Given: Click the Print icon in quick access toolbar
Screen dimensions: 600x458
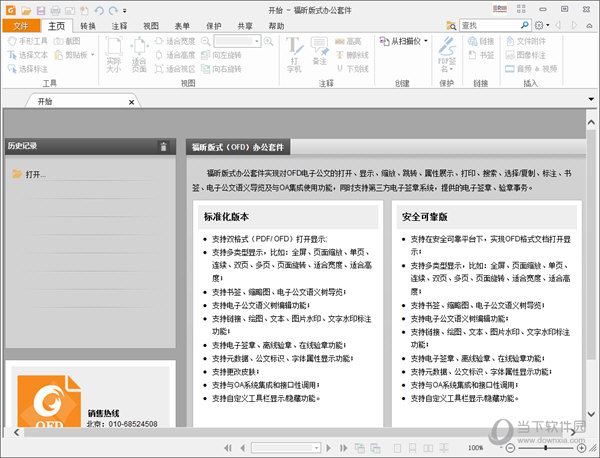Looking at the screenshot, I should point(55,10).
